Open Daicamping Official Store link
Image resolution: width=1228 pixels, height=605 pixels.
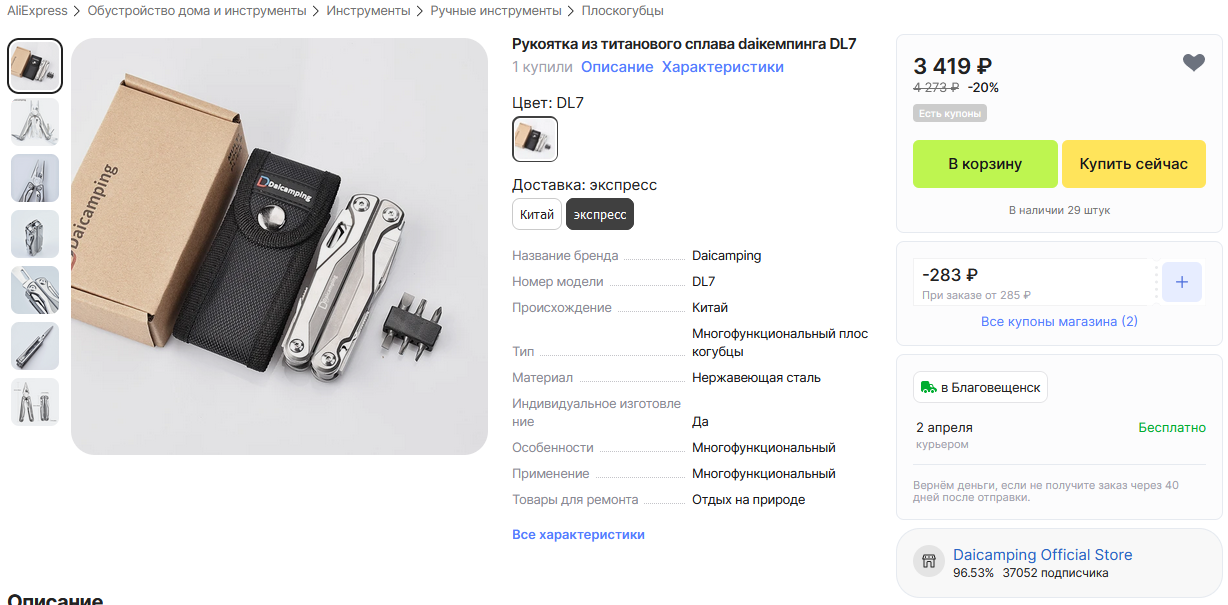coord(1043,554)
